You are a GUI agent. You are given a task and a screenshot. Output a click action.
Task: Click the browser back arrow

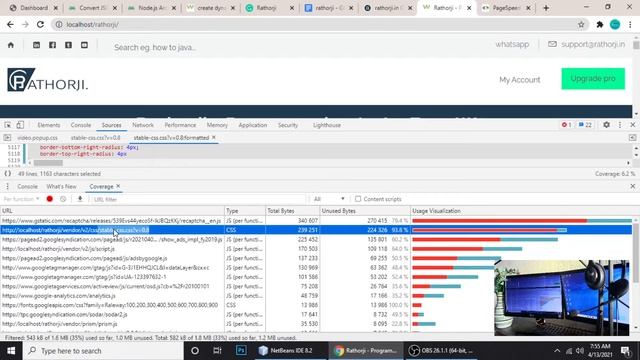click(10, 24)
